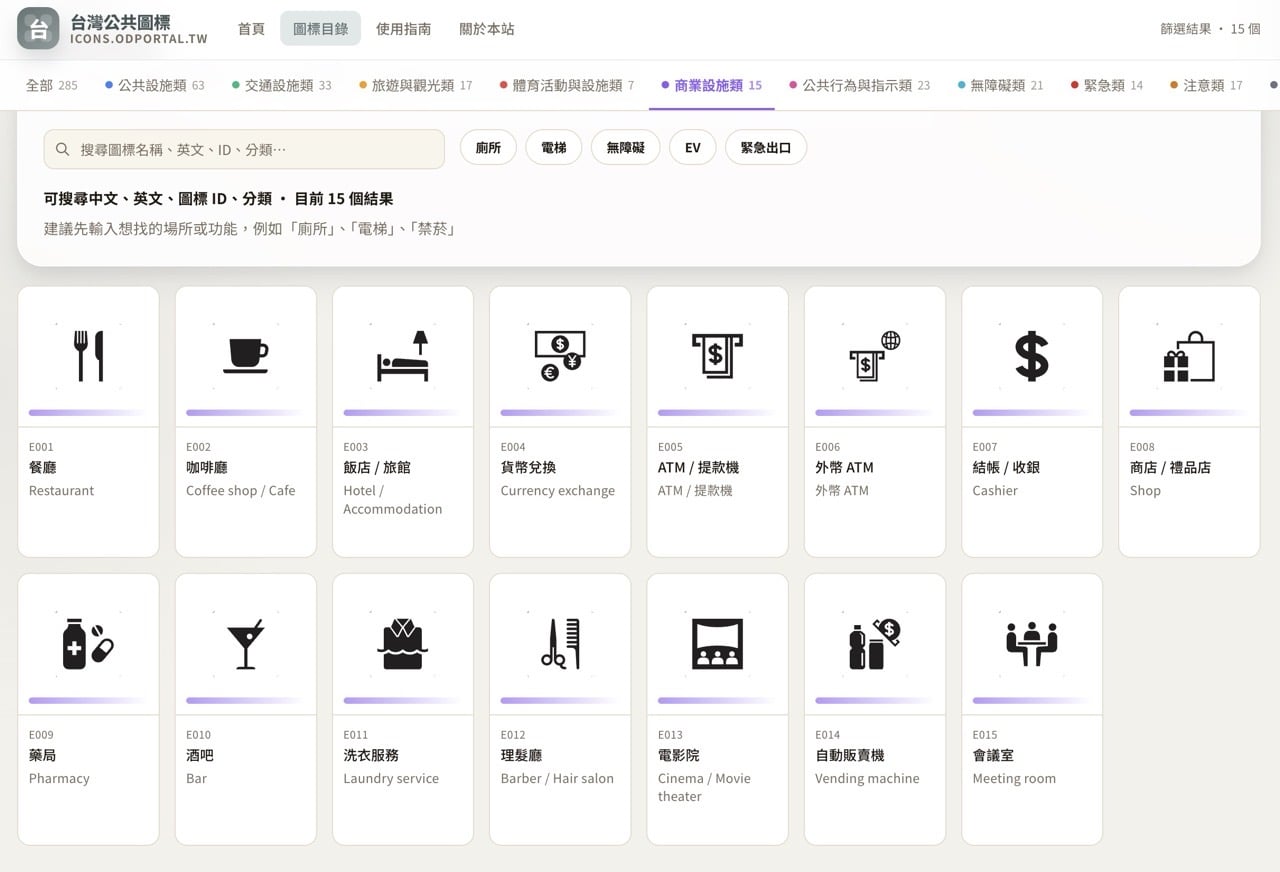The width and height of the screenshot is (1280, 872).
Task: Select the Barber / Hair salon scissors icon
Action: click(559, 643)
